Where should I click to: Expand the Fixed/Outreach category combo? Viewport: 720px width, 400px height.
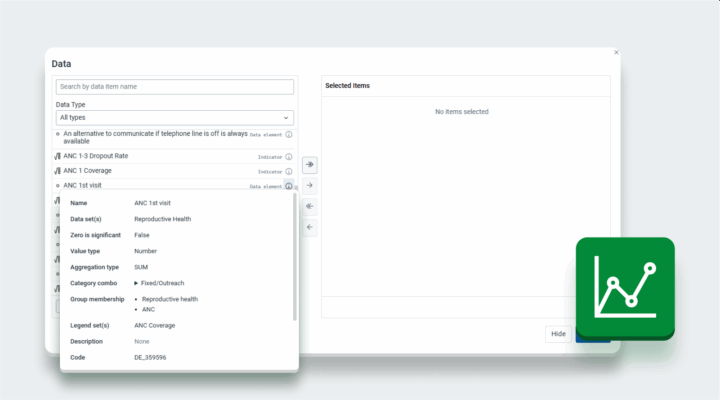[136, 283]
